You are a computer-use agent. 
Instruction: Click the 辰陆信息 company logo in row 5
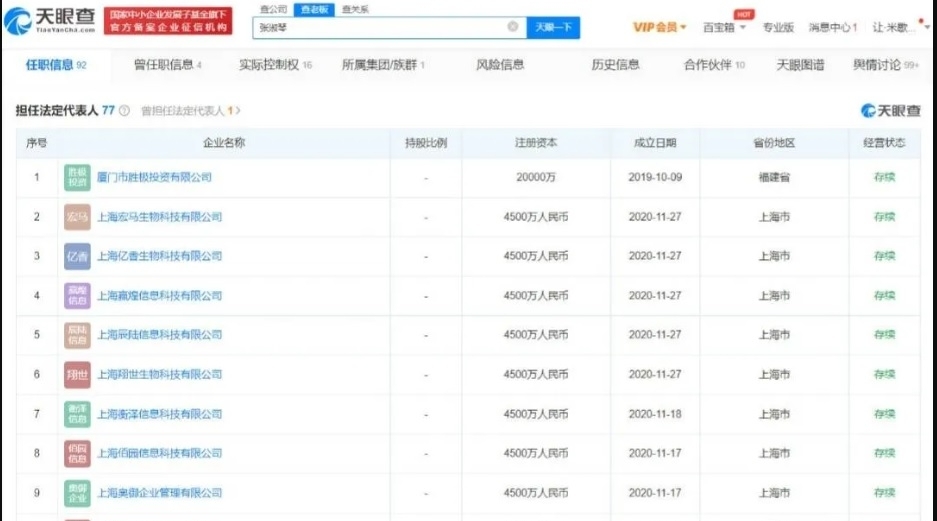tap(77, 335)
